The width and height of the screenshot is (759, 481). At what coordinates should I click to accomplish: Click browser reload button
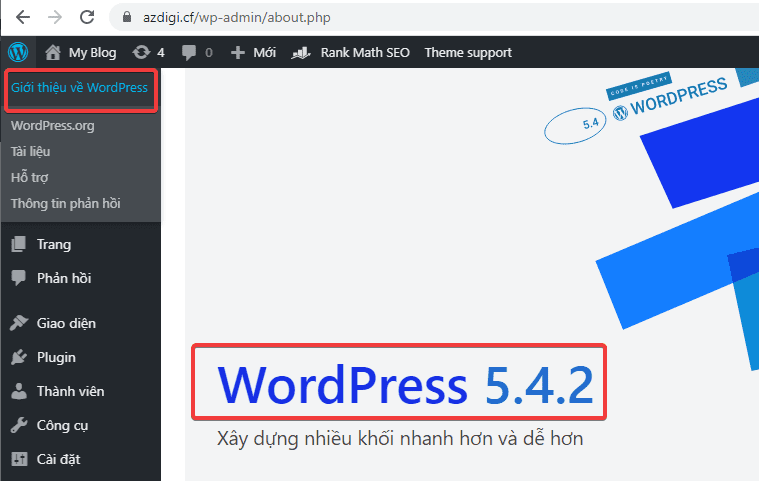click(x=87, y=17)
